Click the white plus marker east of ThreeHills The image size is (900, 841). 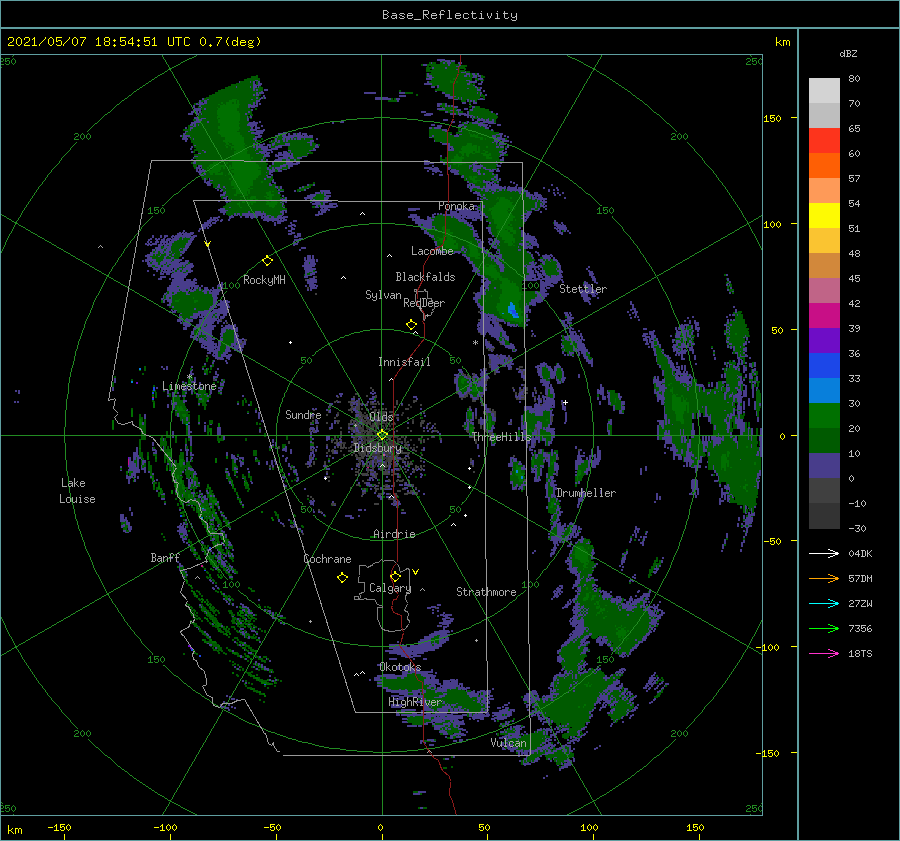(565, 402)
